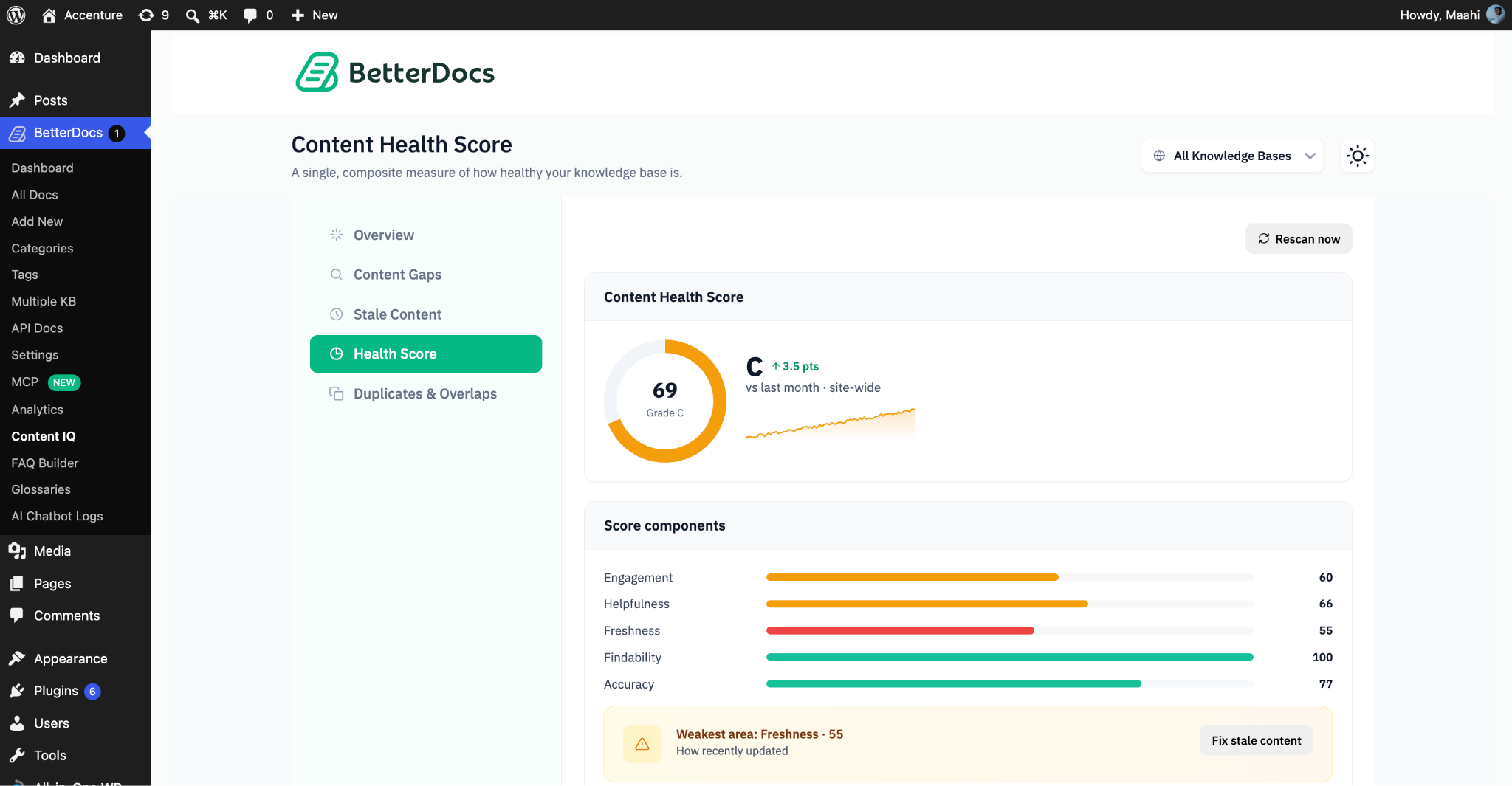Open Categories submenu item
This screenshot has width=1512, height=786.
pyautogui.click(x=42, y=248)
